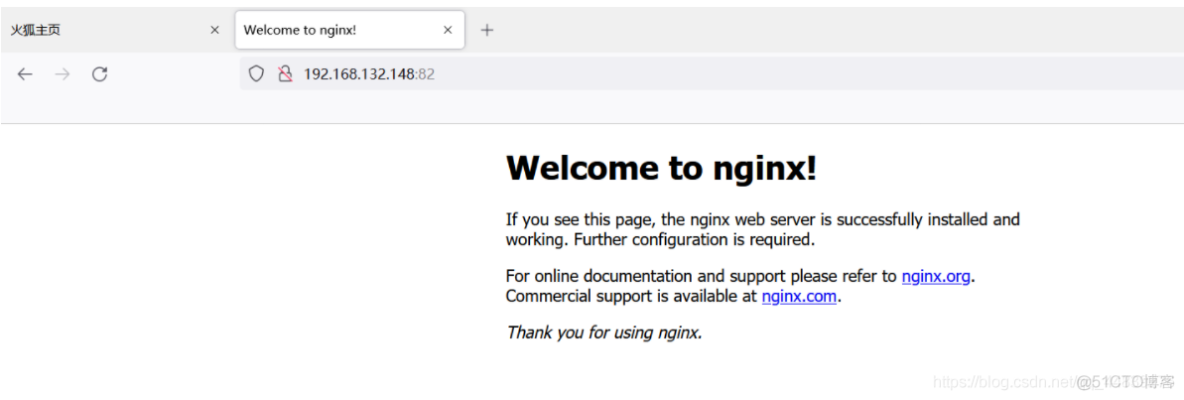Open the nginx.org documentation link
The image size is (1184, 400).
[x=936, y=276]
